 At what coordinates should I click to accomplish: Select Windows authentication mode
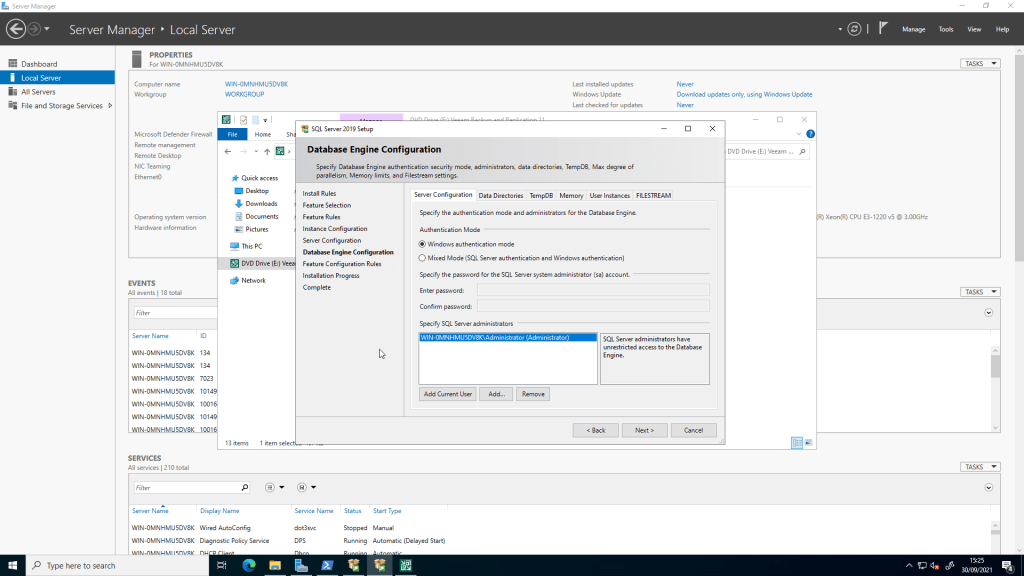tap(423, 244)
